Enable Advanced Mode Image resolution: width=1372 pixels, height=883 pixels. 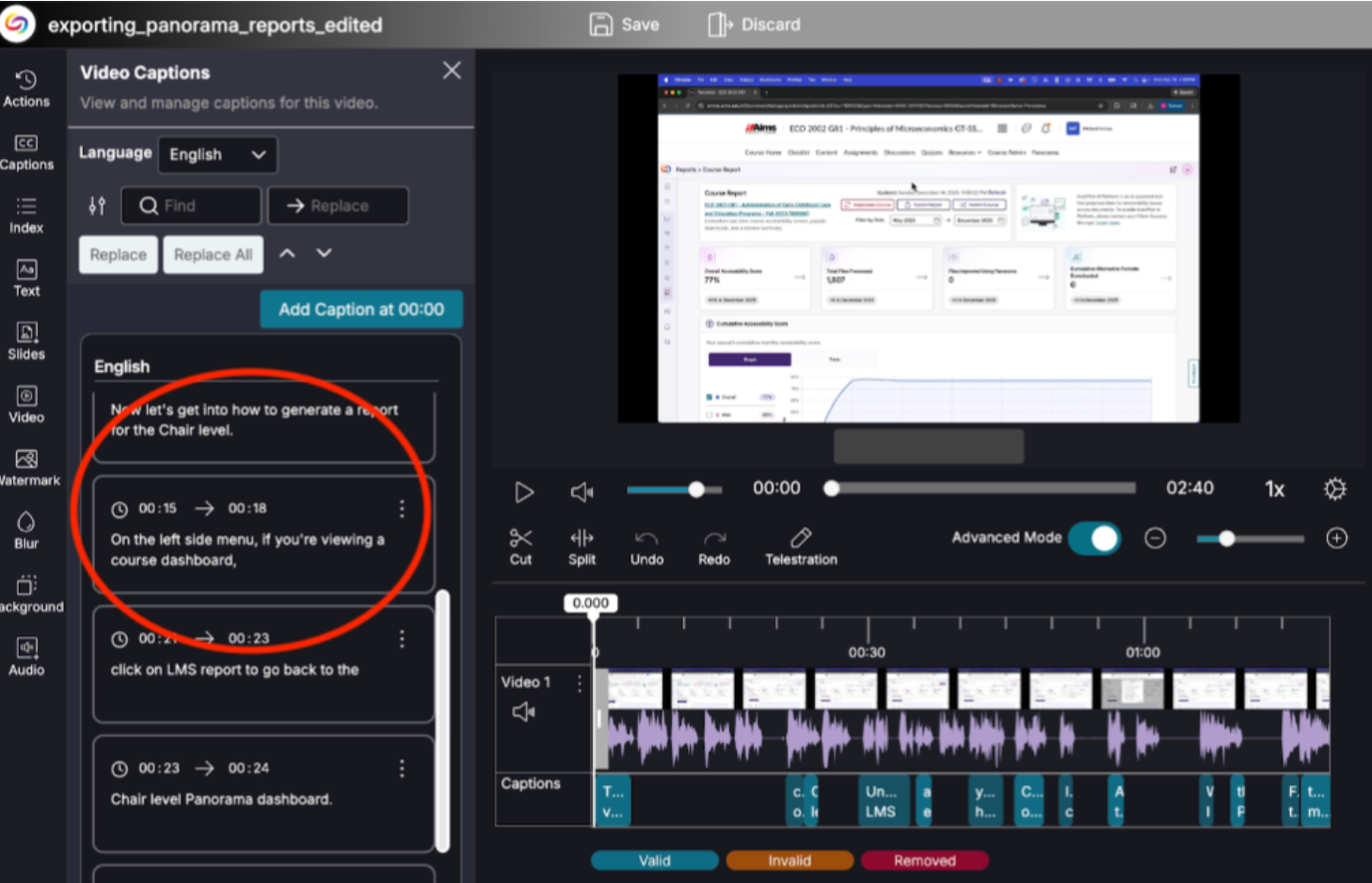click(1093, 538)
